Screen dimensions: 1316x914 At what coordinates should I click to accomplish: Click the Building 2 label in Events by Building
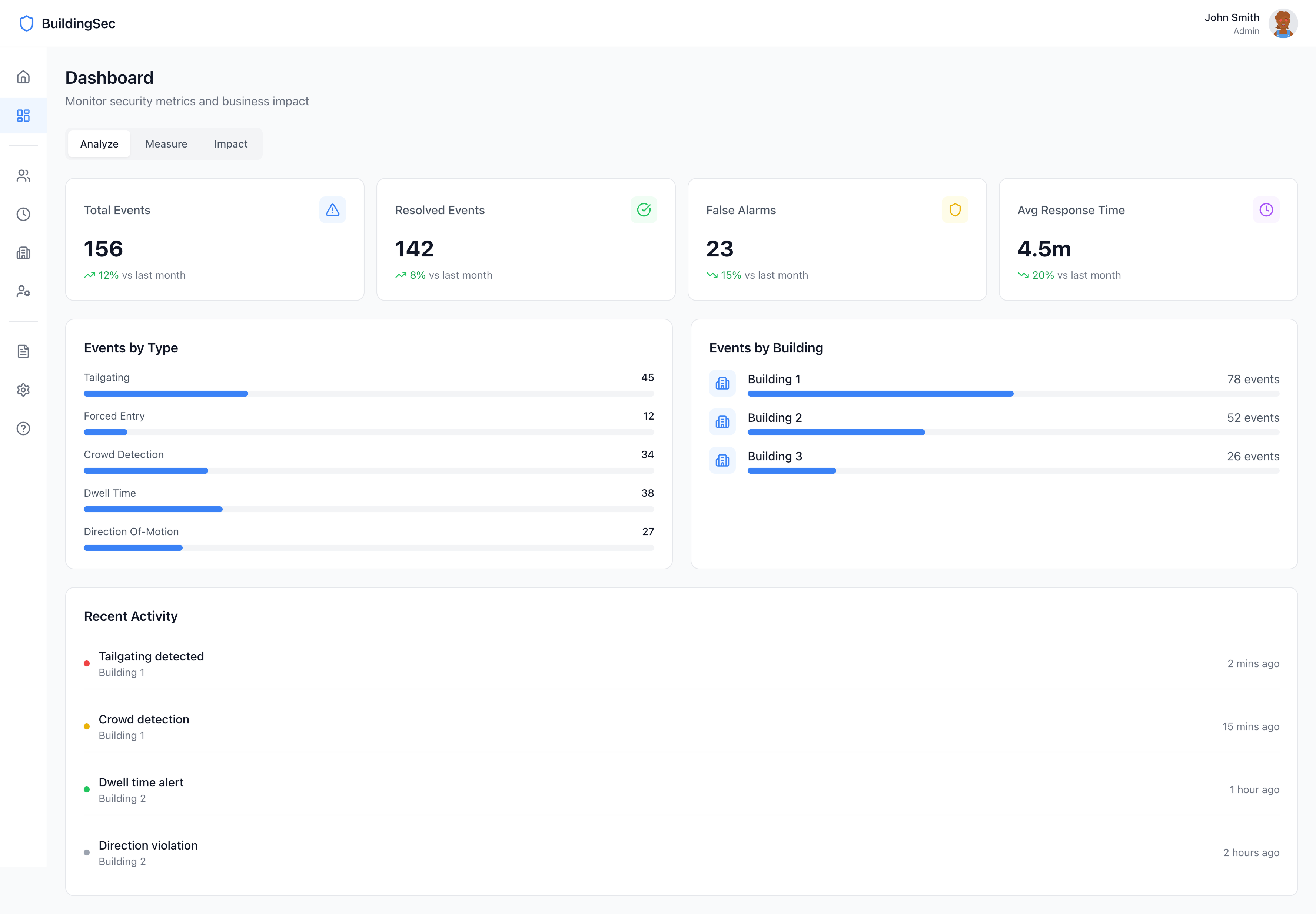click(774, 417)
